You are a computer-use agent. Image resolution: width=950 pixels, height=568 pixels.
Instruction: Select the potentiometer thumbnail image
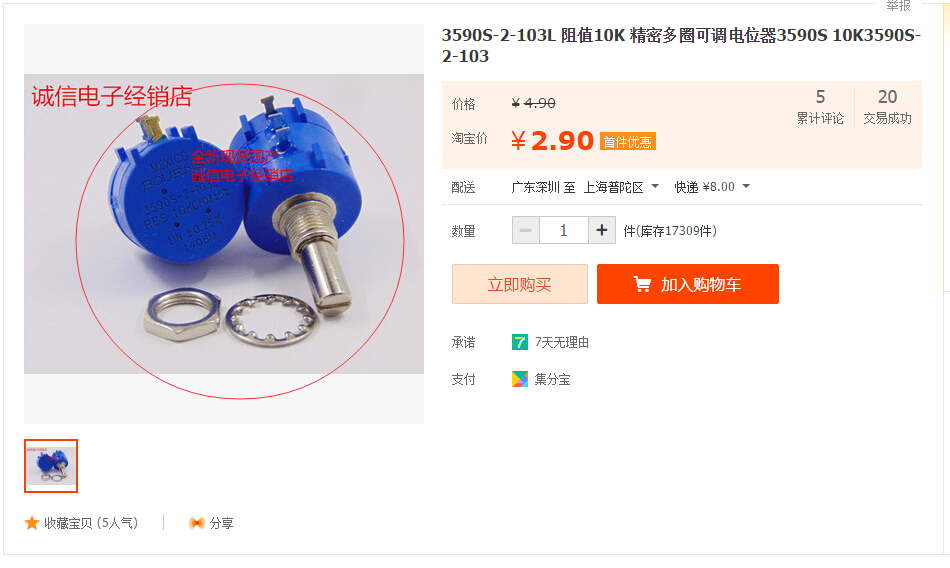(51, 466)
